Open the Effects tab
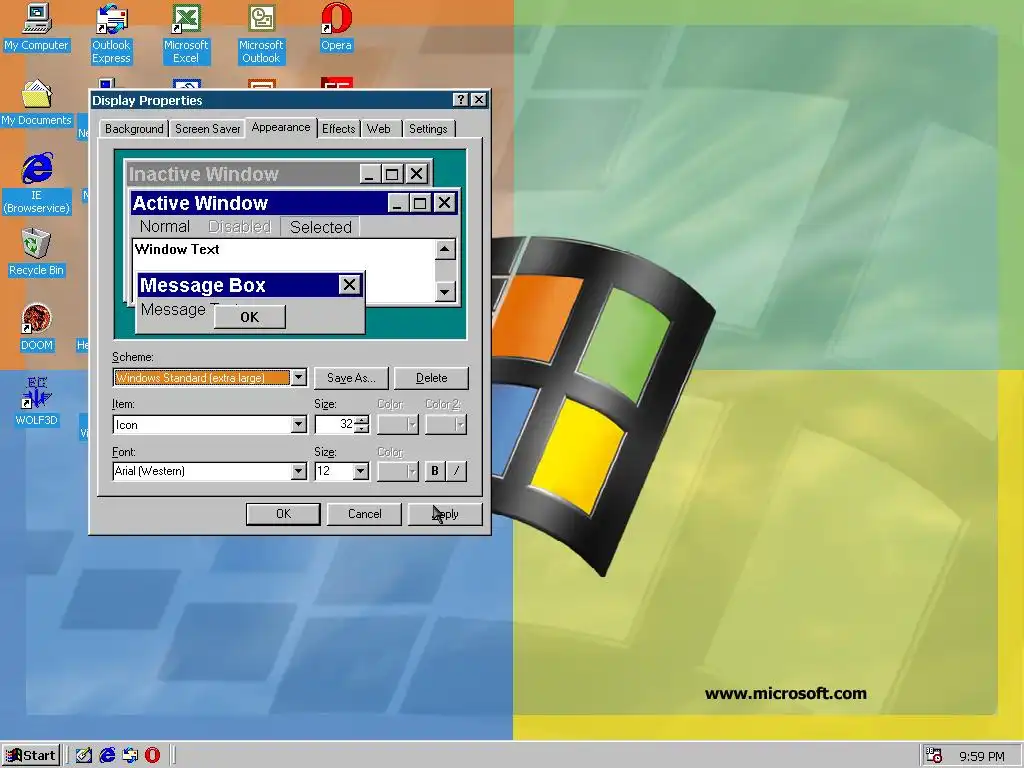Viewport: 1024px width, 768px height. point(338,129)
